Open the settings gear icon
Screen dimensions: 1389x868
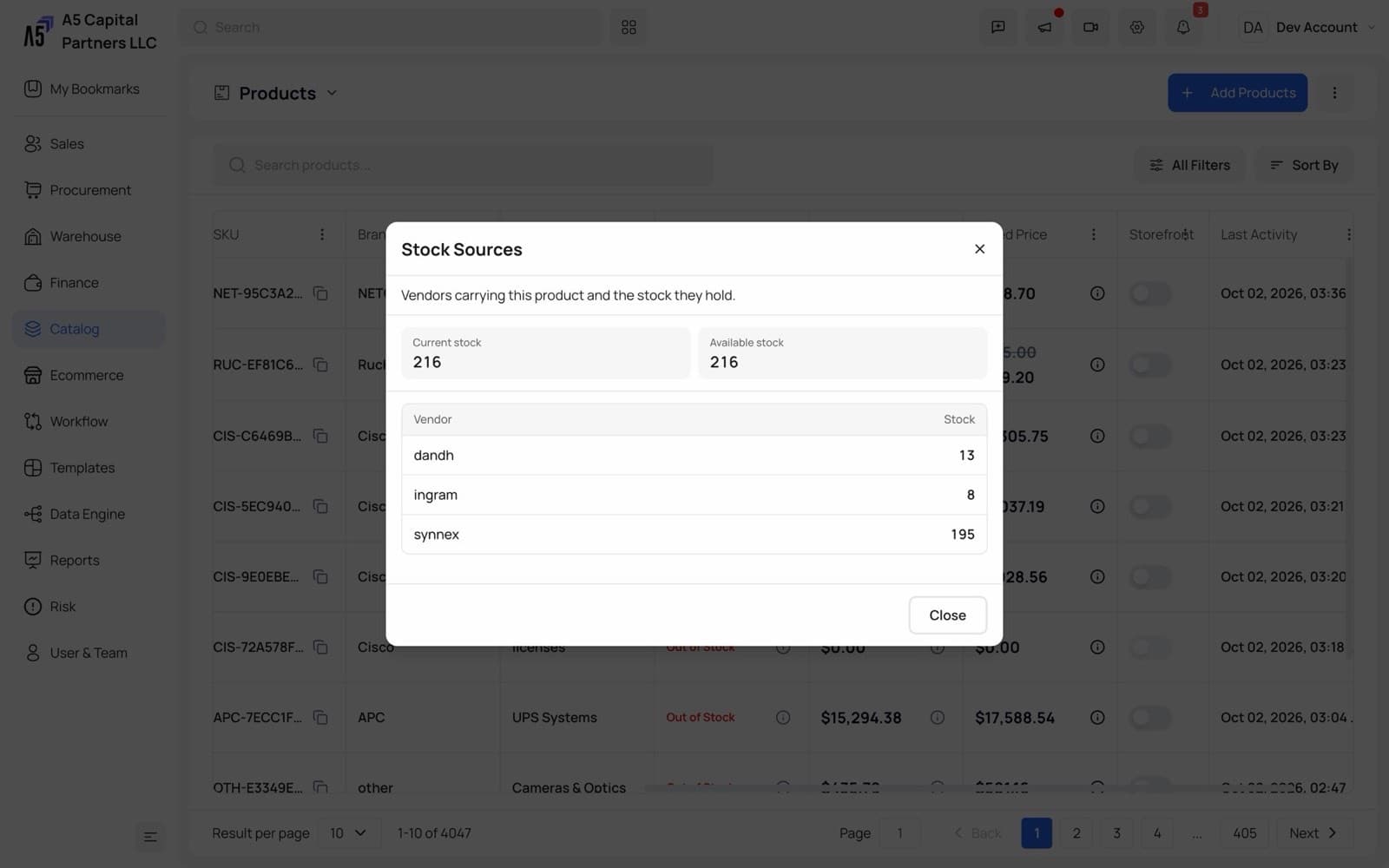[1136, 27]
